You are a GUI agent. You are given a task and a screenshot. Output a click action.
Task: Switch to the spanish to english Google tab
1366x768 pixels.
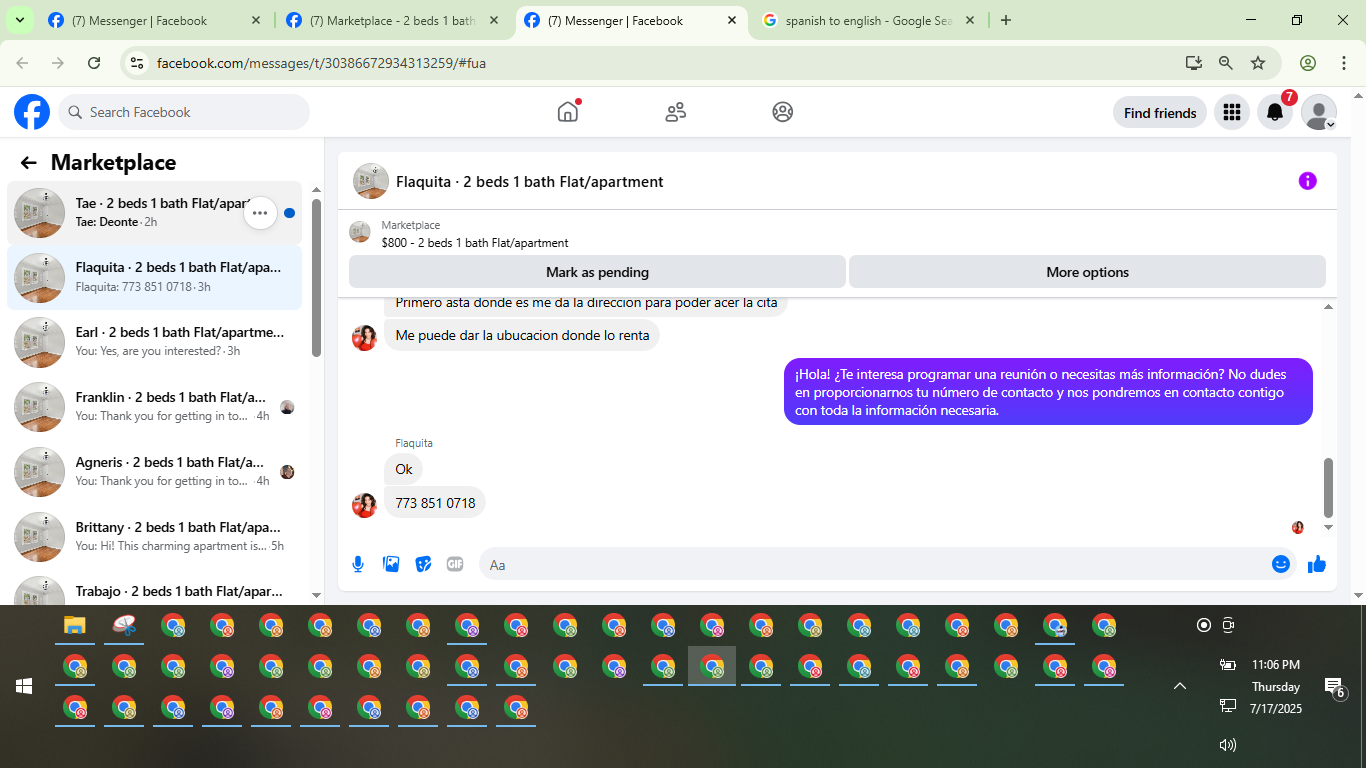point(869,20)
